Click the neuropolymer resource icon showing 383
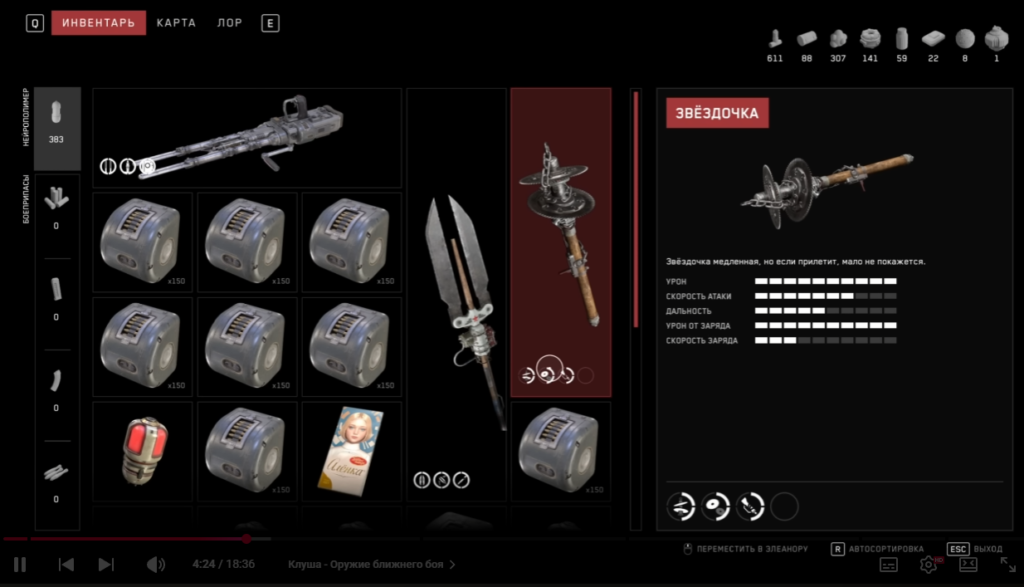 tap(57, 129)
